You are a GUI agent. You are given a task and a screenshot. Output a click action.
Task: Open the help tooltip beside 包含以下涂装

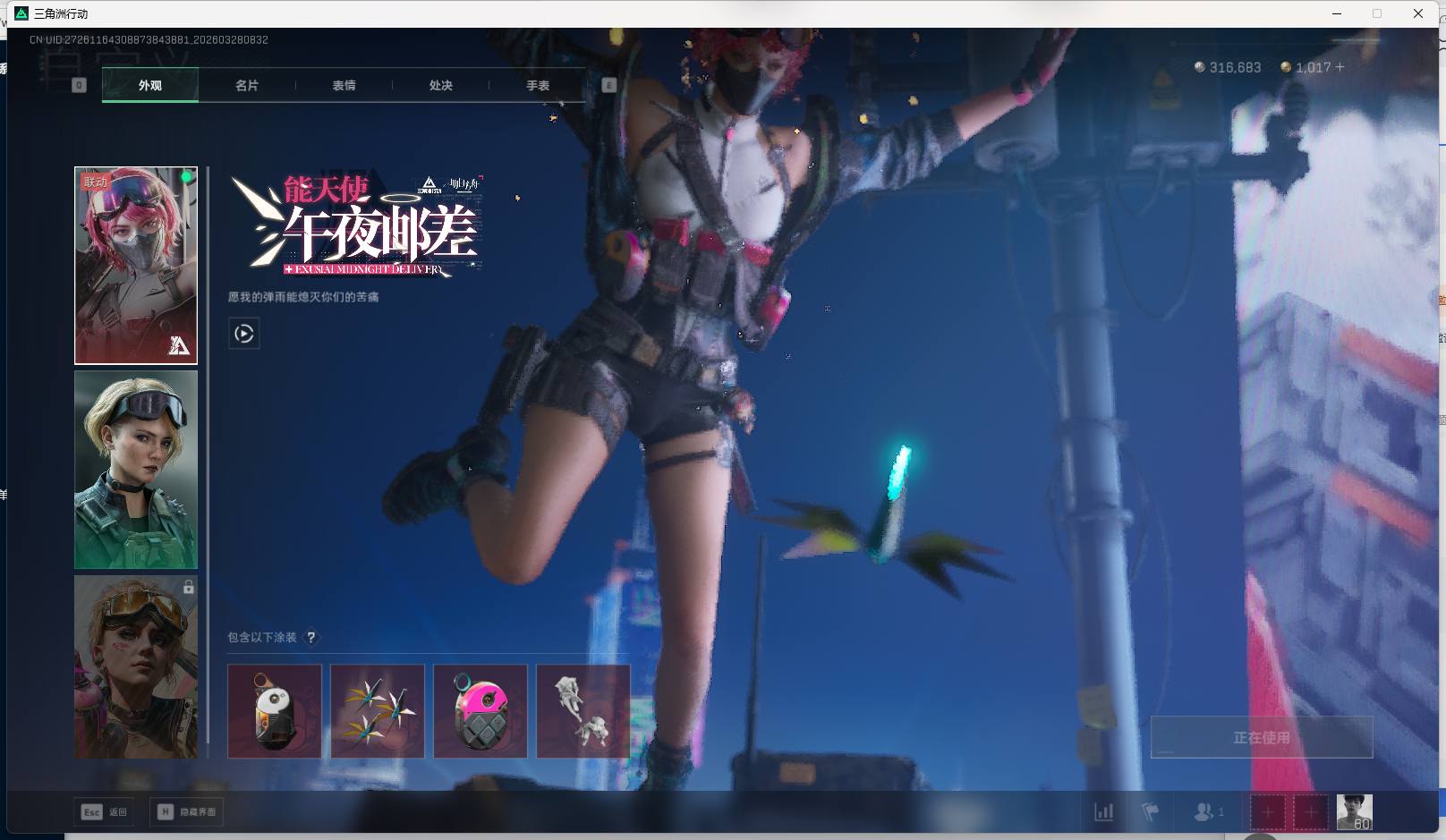pos(311,638)
